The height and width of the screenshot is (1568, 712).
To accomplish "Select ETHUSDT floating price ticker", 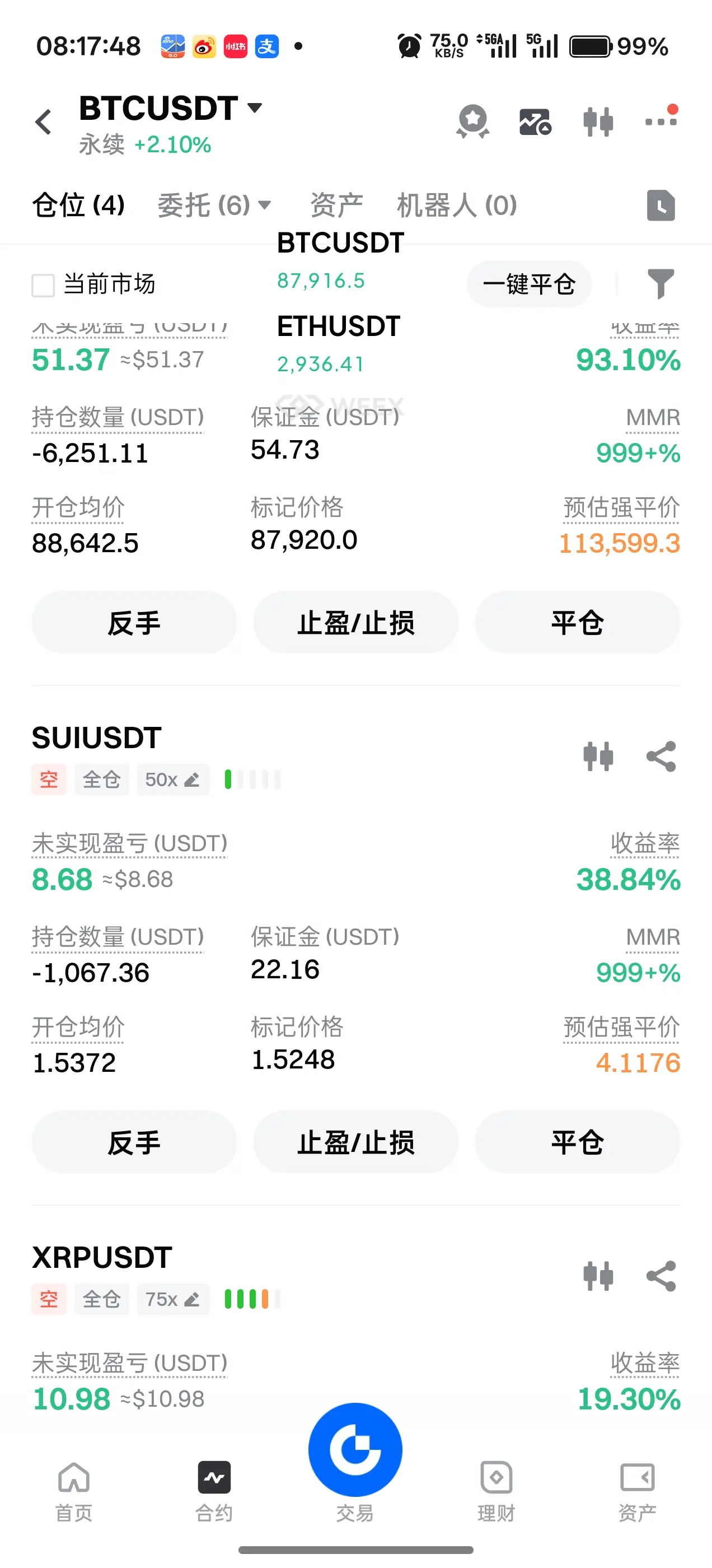I will tap(338, 344).
